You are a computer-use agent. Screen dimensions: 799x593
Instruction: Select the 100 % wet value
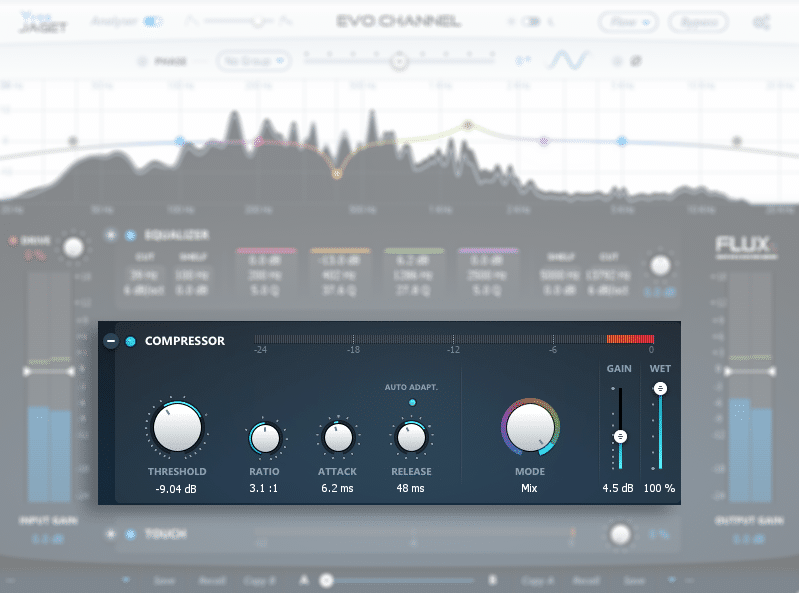tap(659, 488)
